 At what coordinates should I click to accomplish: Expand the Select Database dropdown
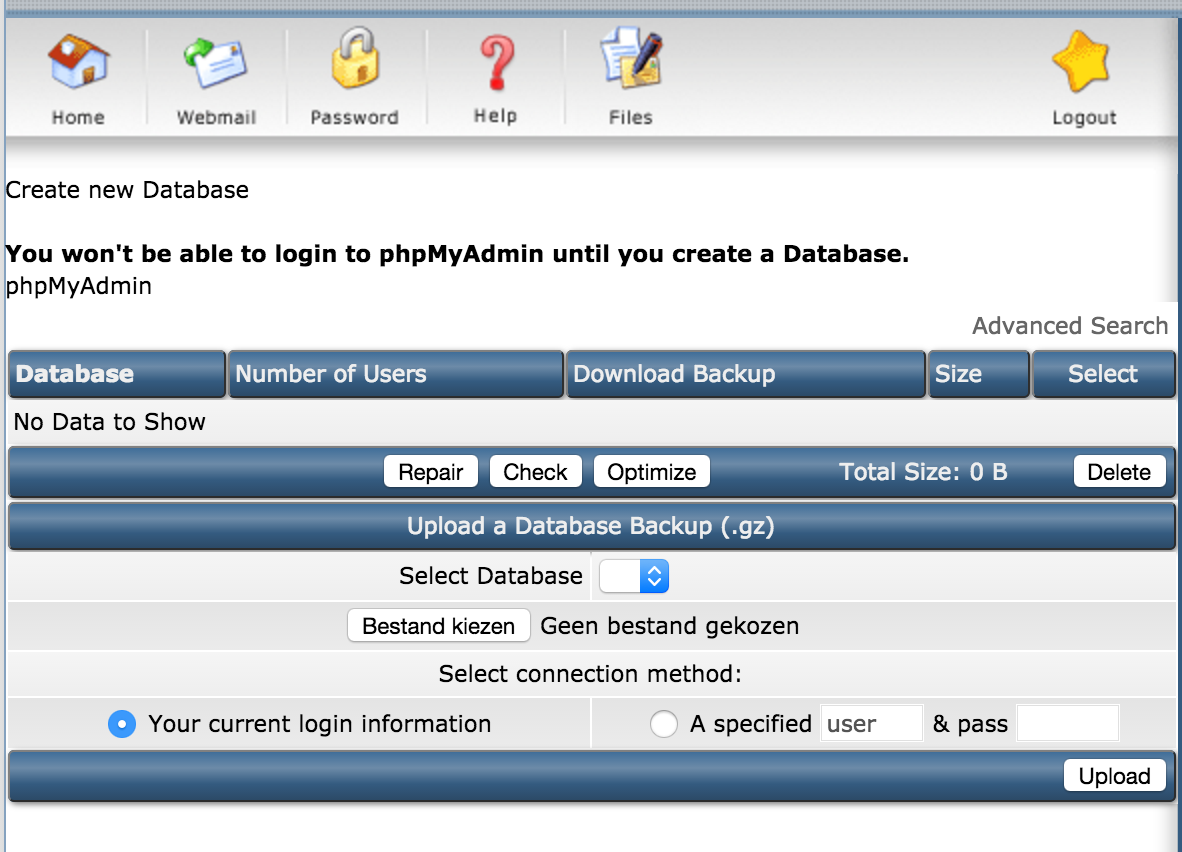pyautogui.click(x=633, y=576)
